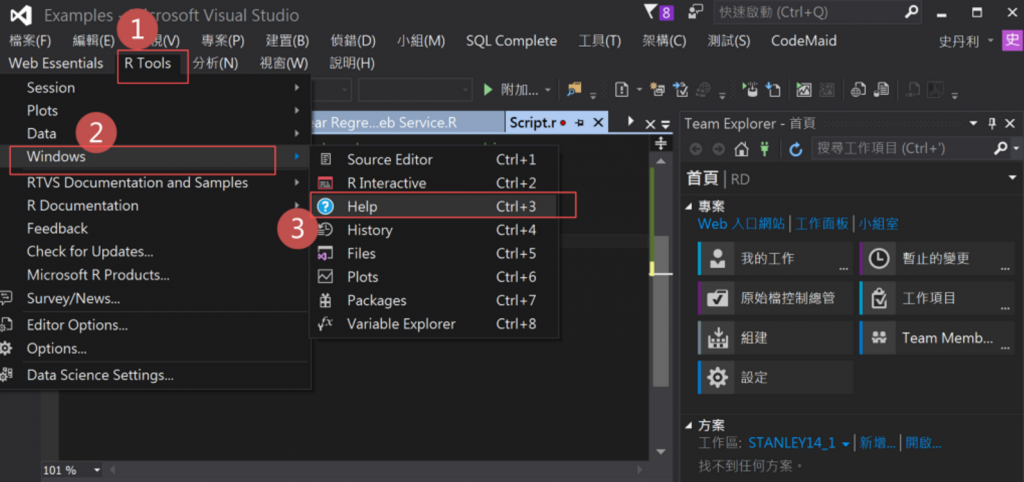
Task: Open CodeMaid menu
Action: (x=803, y=41)
